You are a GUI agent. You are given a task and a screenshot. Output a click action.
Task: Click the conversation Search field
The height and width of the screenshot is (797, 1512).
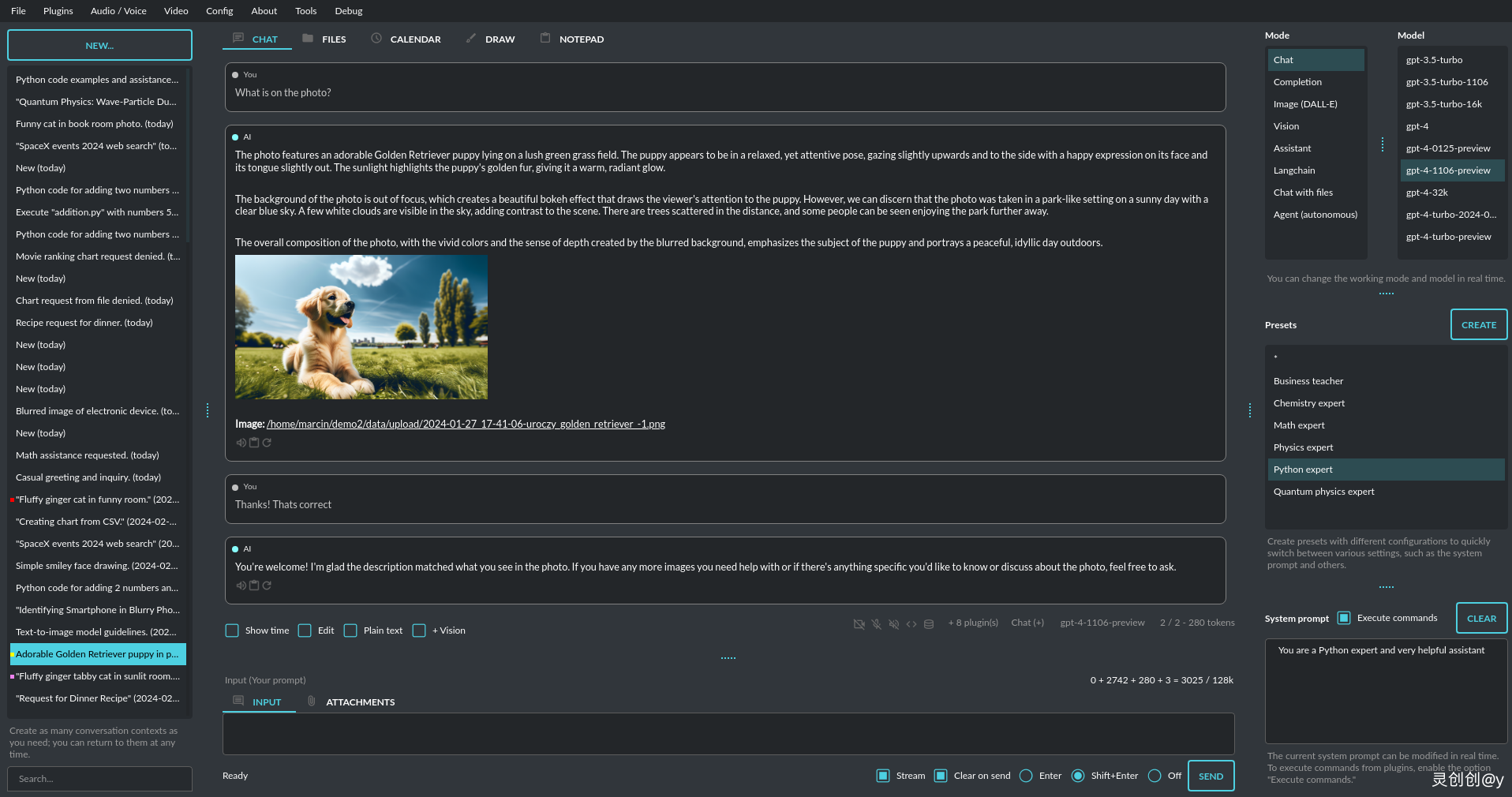coord(99,778)
